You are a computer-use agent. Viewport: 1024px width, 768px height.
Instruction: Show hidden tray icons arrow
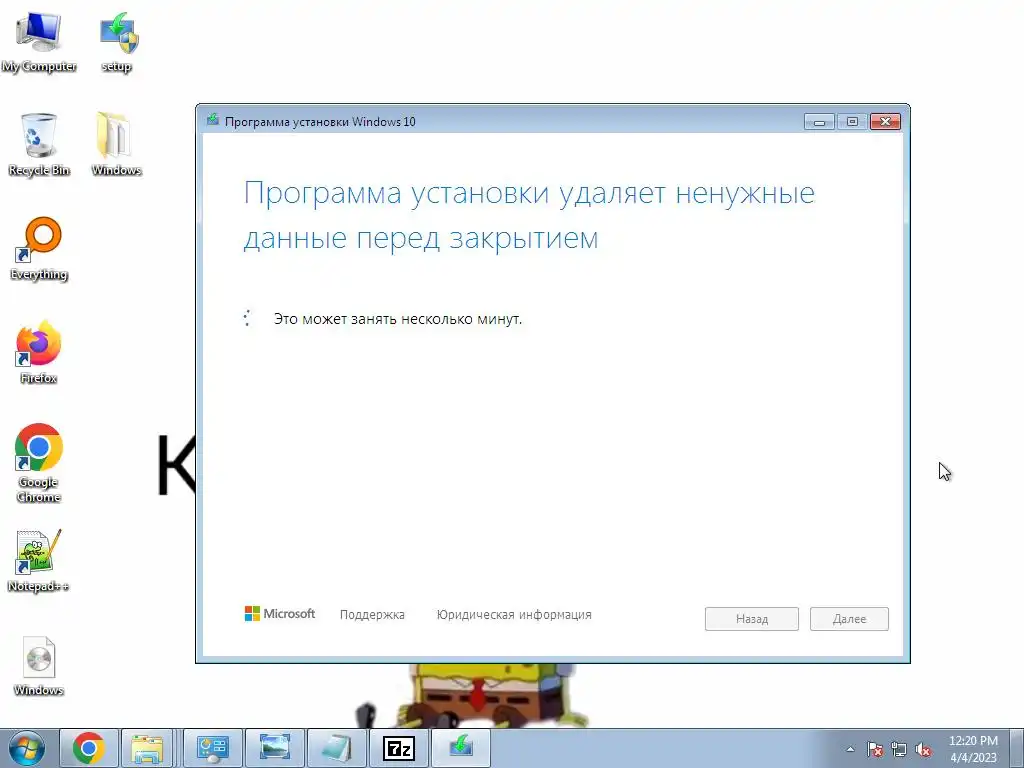point(850,749)
